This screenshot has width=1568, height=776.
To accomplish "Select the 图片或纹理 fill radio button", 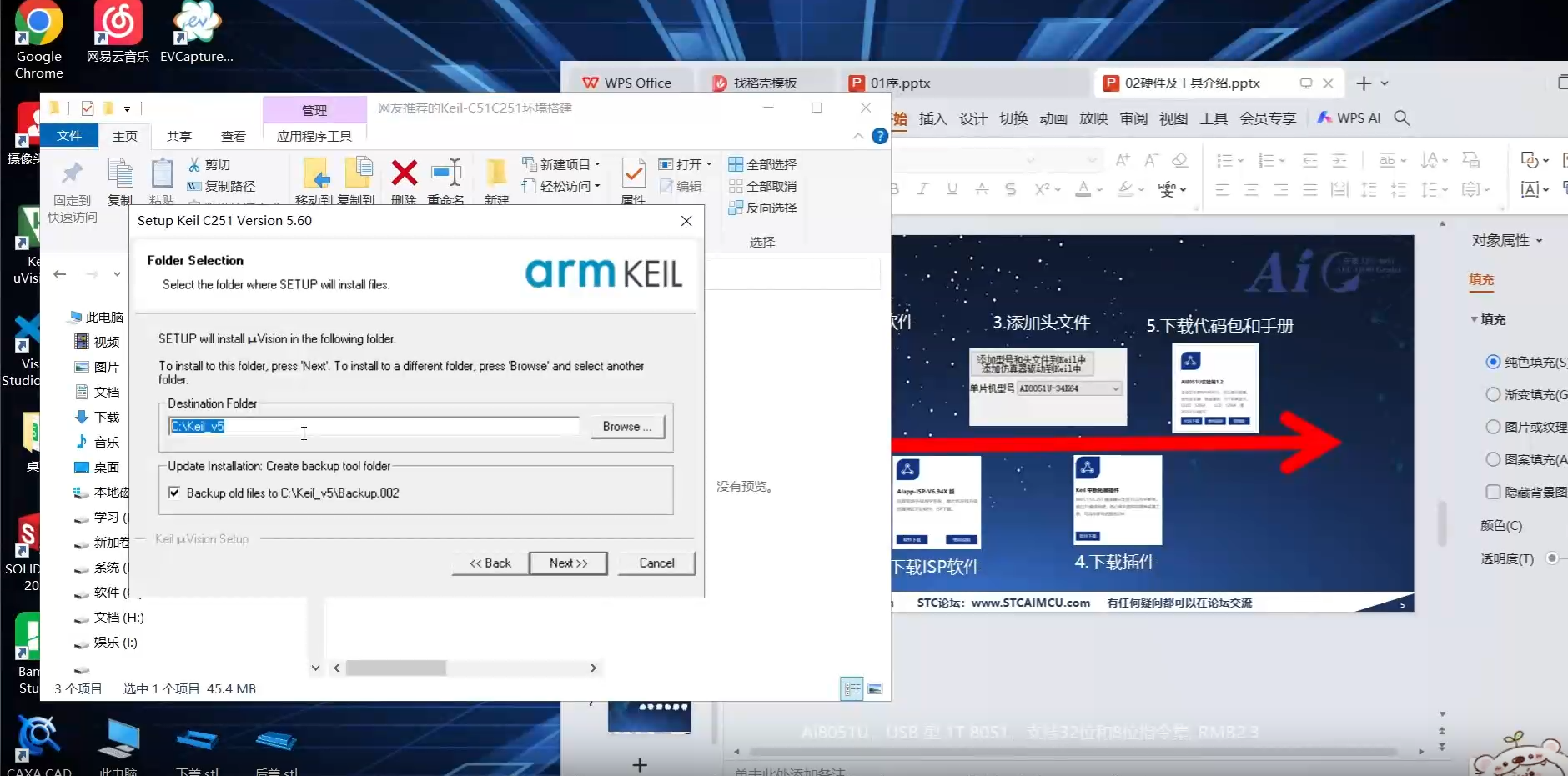I will pos(1493,427).
